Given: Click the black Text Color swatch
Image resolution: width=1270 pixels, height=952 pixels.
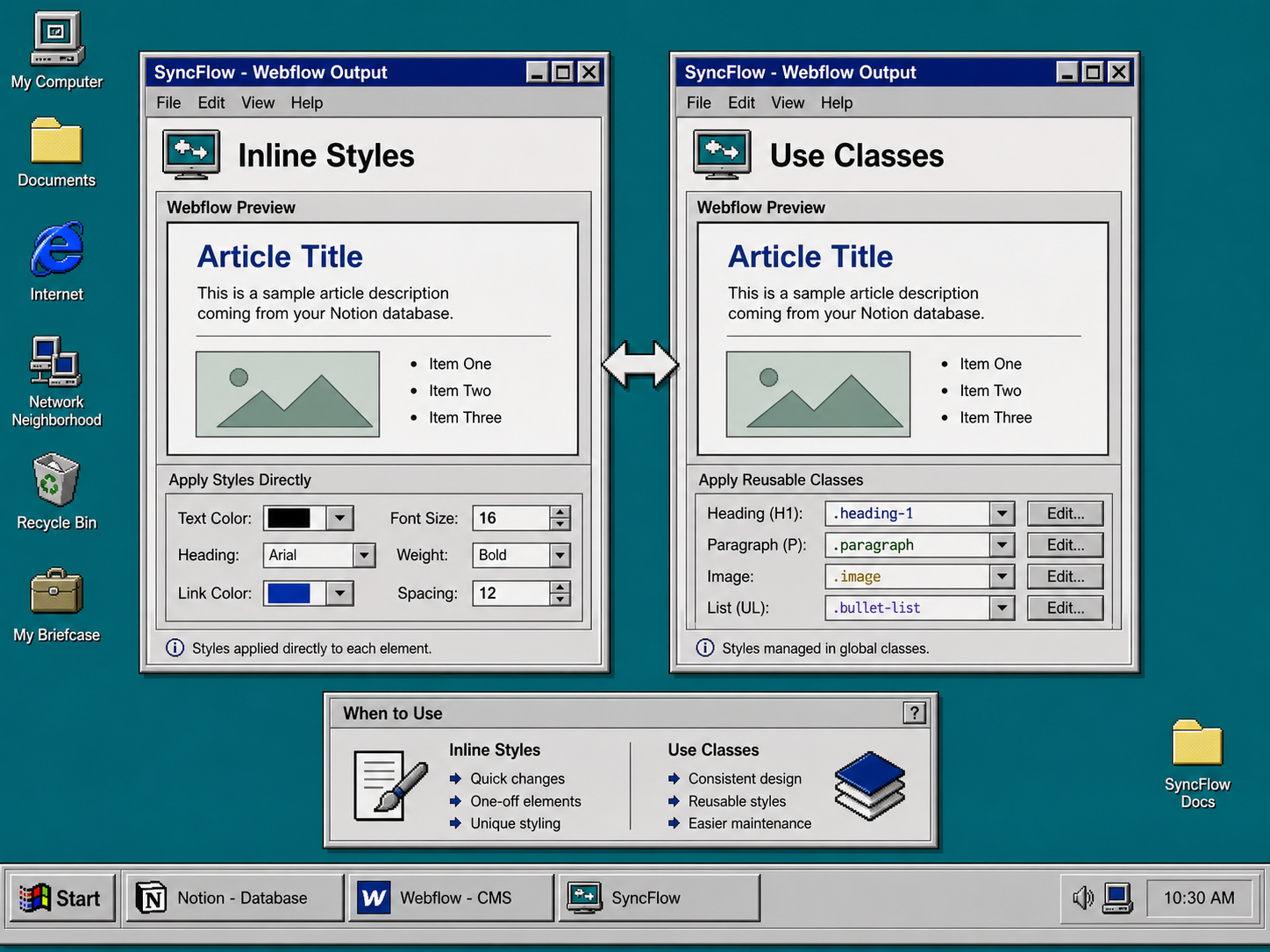Looking at the screenshot, I should coord(289,518).
